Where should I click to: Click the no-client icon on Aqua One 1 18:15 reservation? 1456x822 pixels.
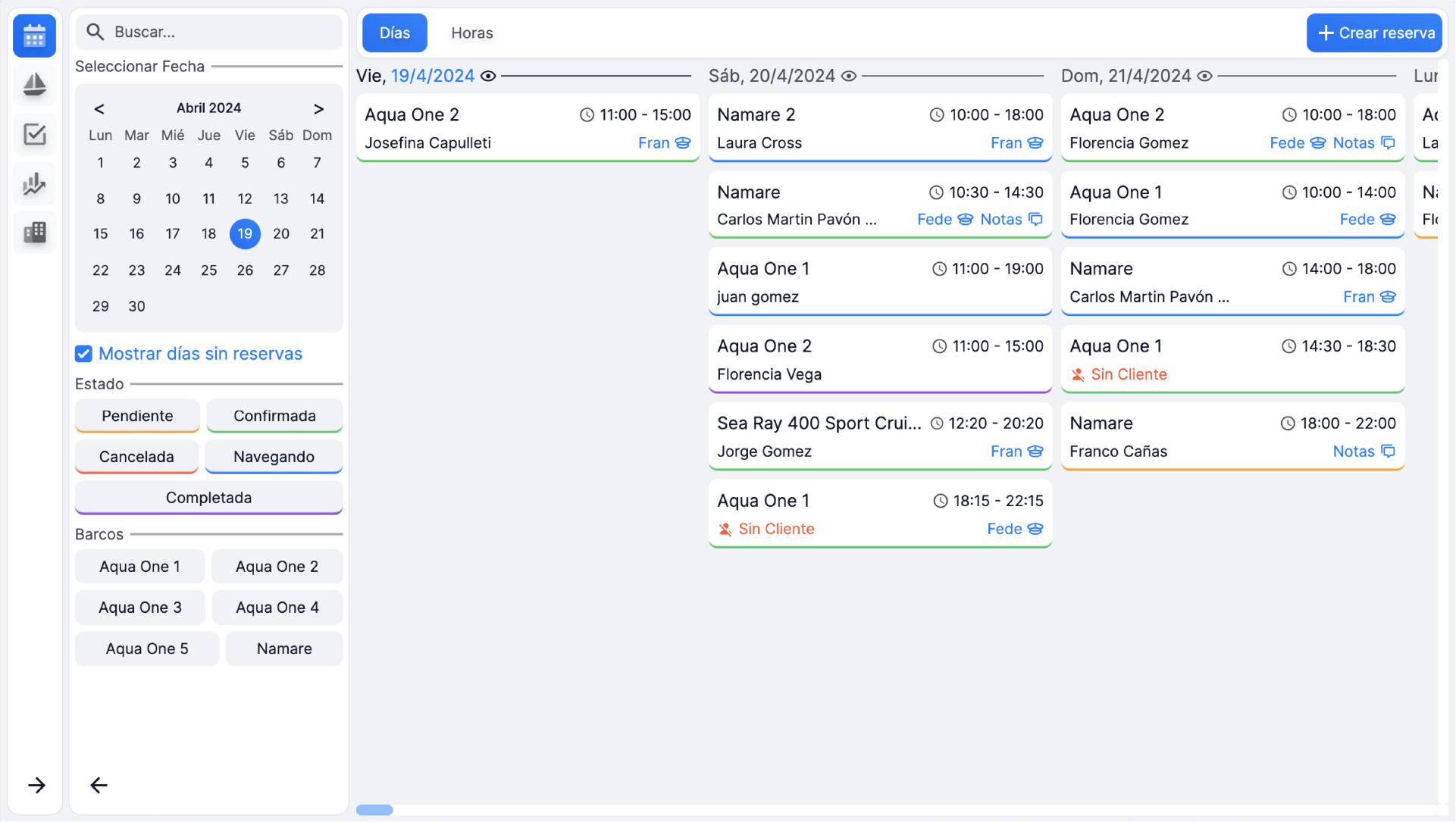coord(725,529)
